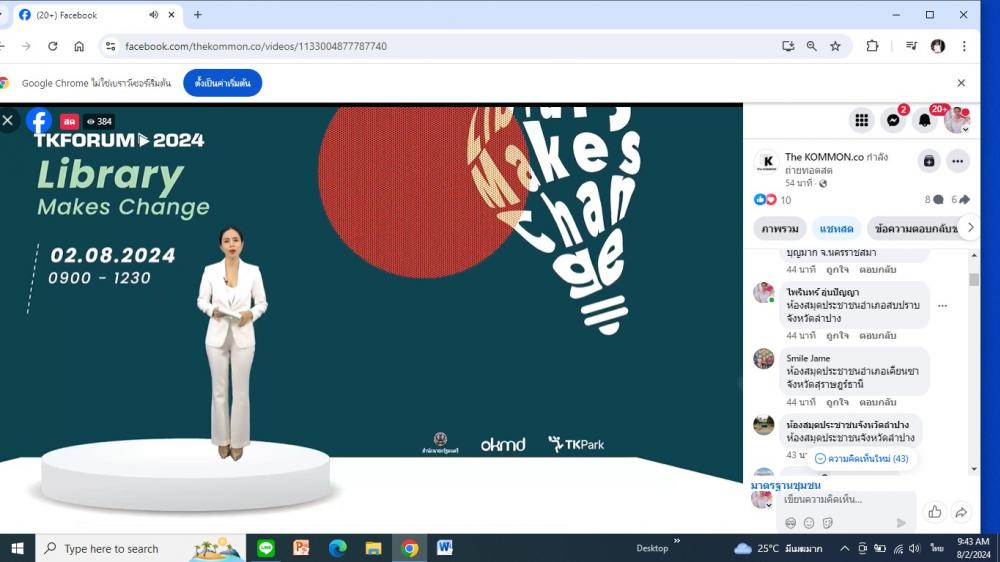Open File Explorer from taskbar
This screenshot has height=562, width=1000.
tap(373, 548)
